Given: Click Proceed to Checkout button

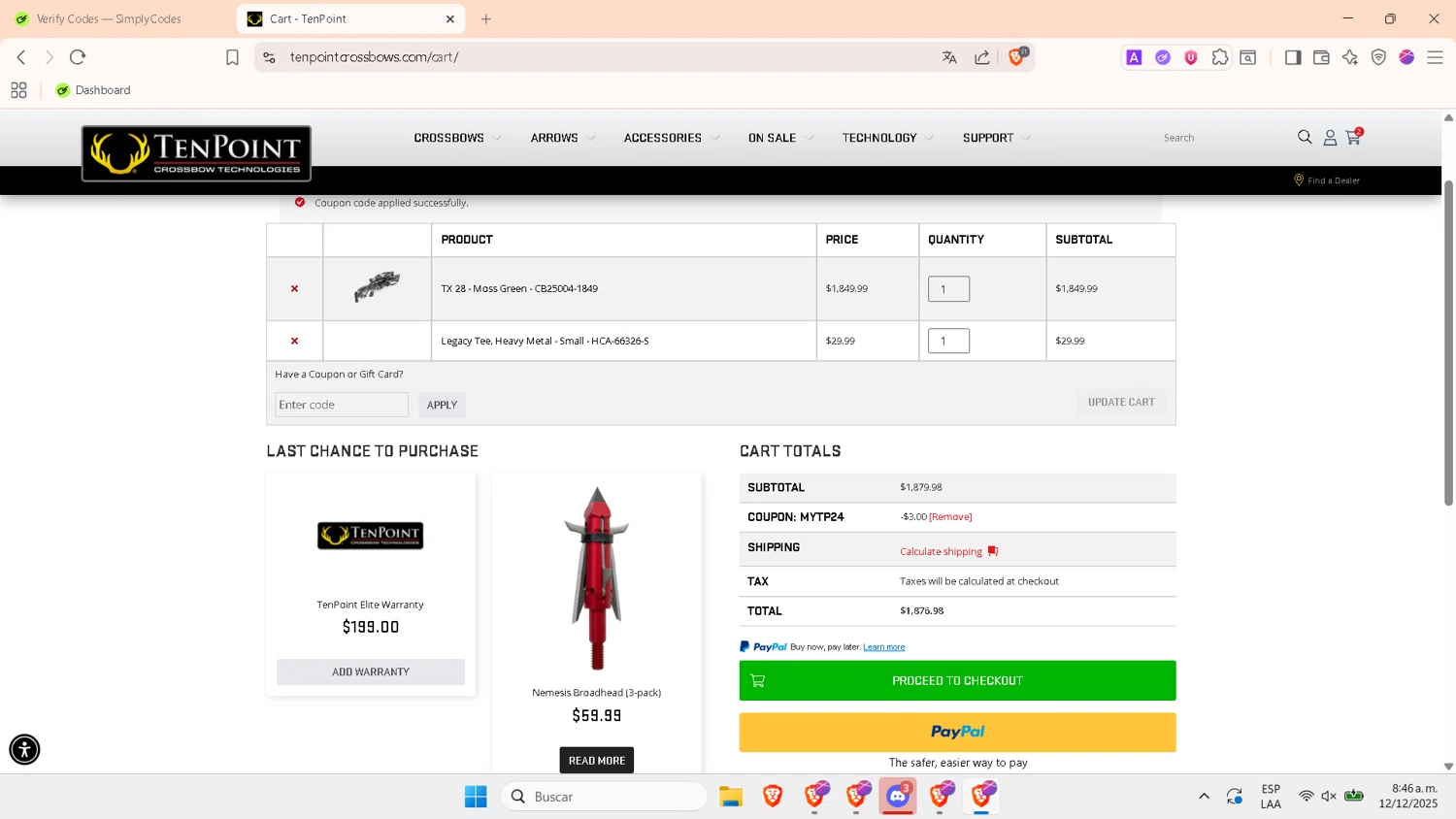Looking at the screenshot, I should [957, 680].
